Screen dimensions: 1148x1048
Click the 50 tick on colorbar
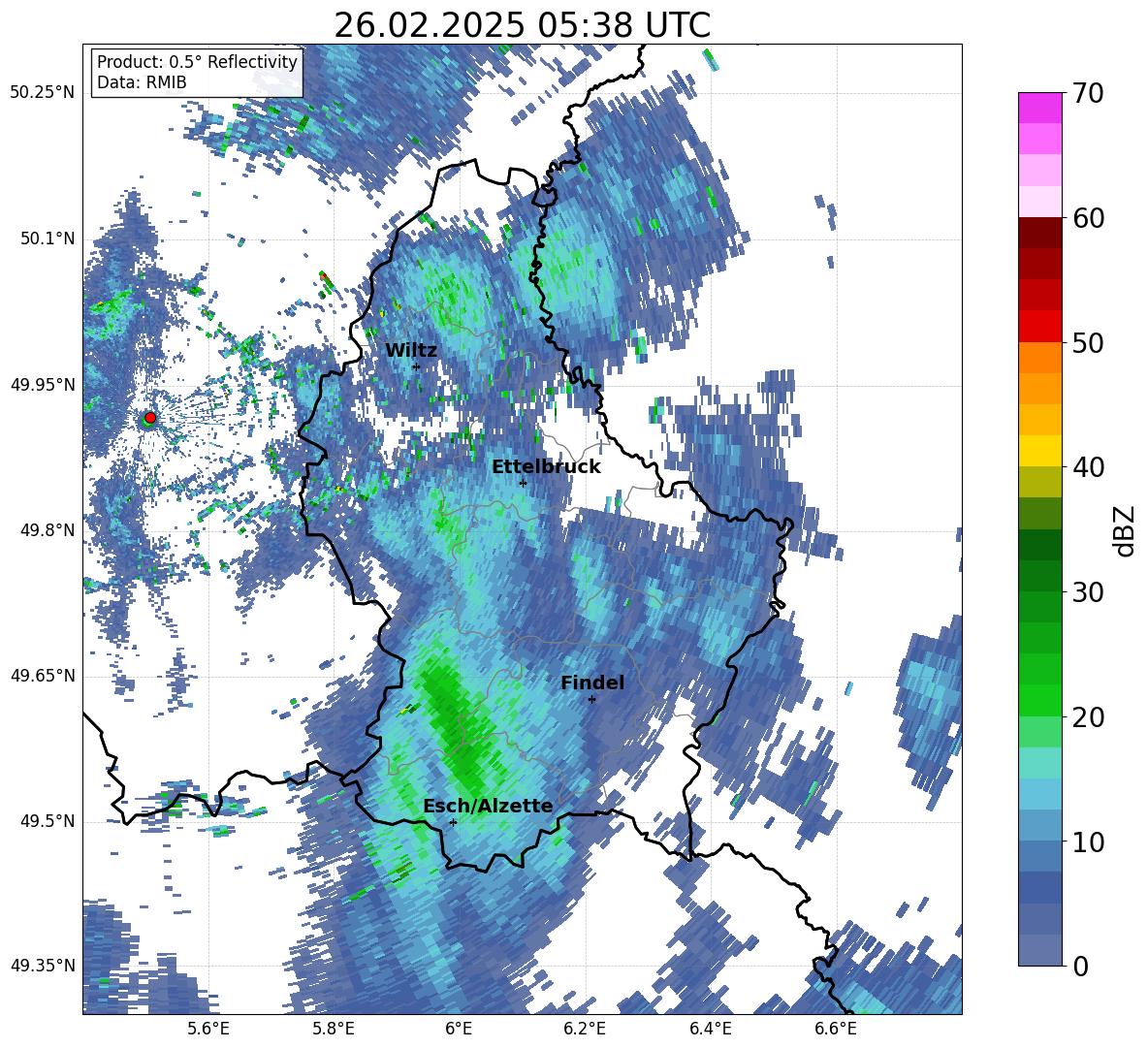pos(1088,342)
